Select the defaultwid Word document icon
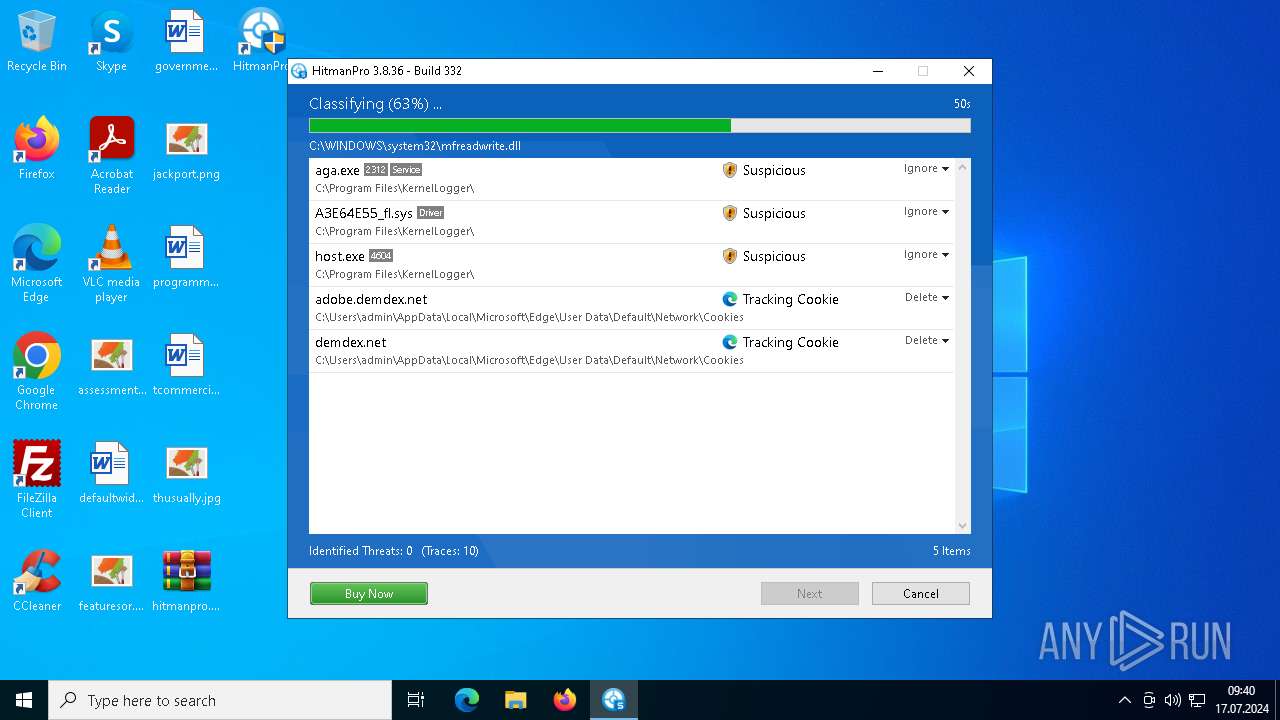 111,473
